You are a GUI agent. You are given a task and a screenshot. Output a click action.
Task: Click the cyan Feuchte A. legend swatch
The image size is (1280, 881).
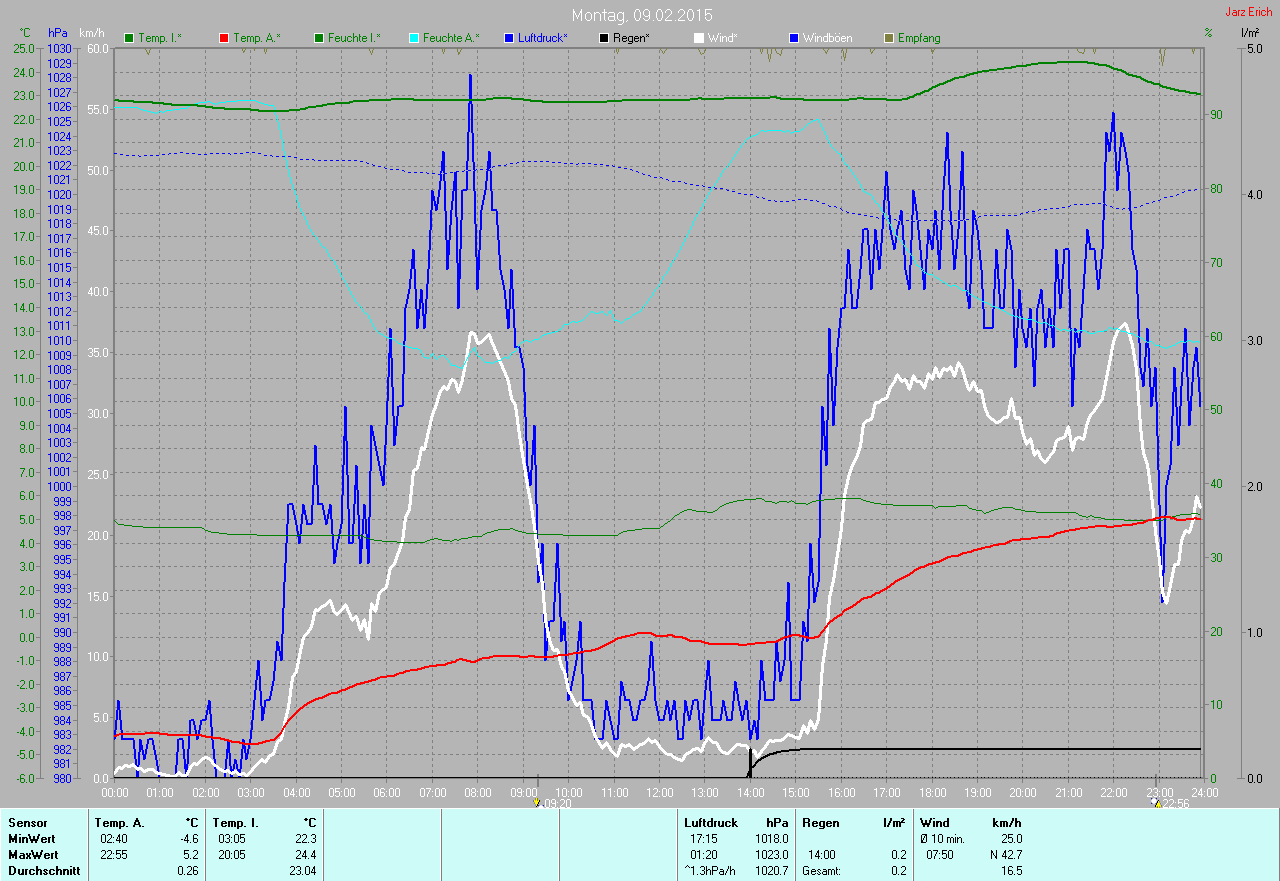413,38
